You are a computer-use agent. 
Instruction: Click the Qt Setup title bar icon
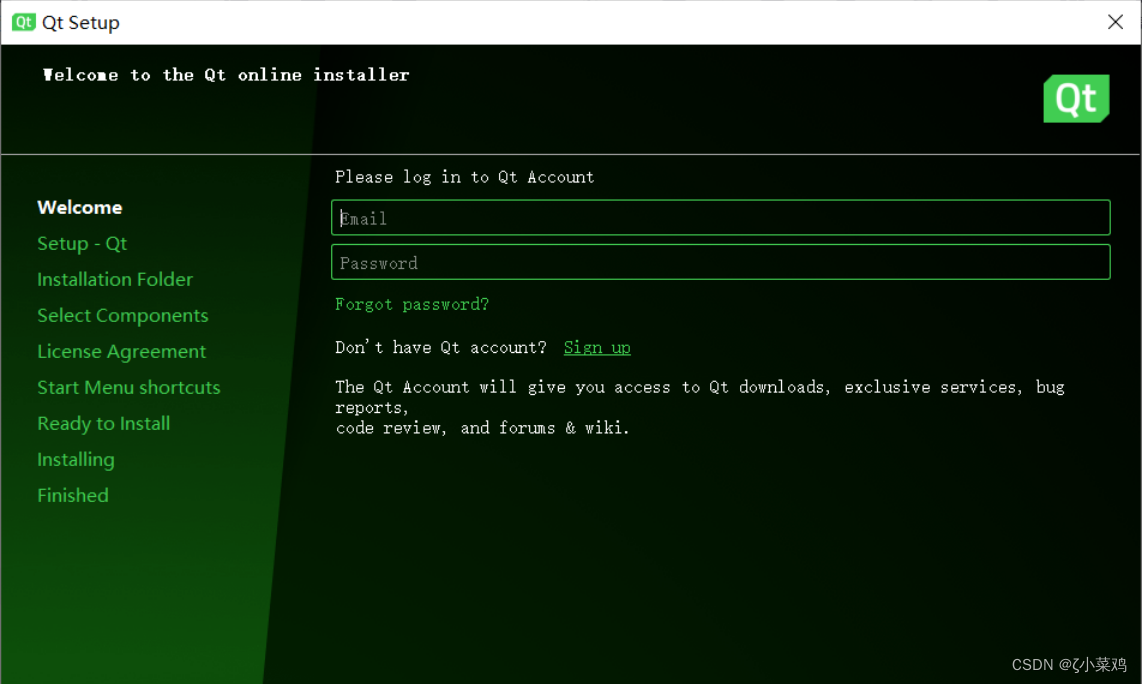[x=23, y=22]
